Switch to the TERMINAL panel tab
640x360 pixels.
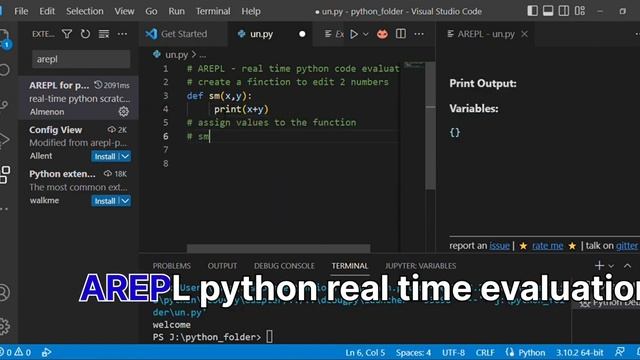click(350, 266)
